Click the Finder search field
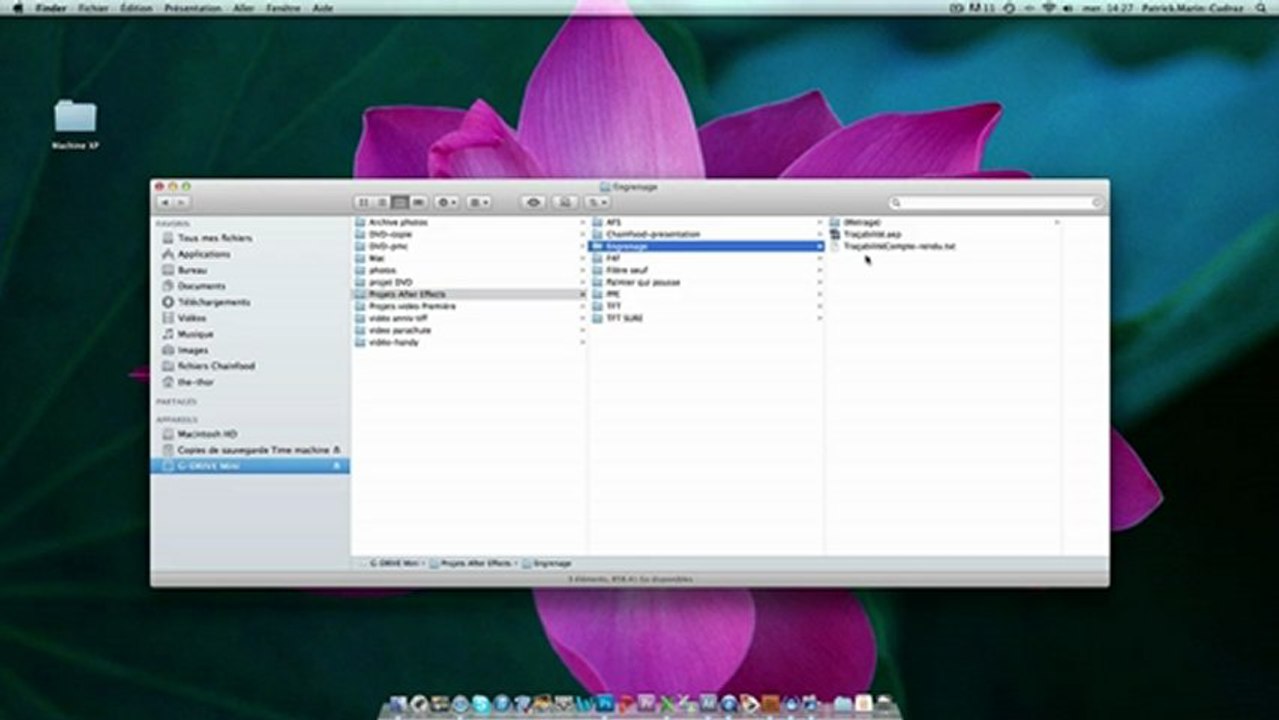The image size is (1279, 720). 996,202
